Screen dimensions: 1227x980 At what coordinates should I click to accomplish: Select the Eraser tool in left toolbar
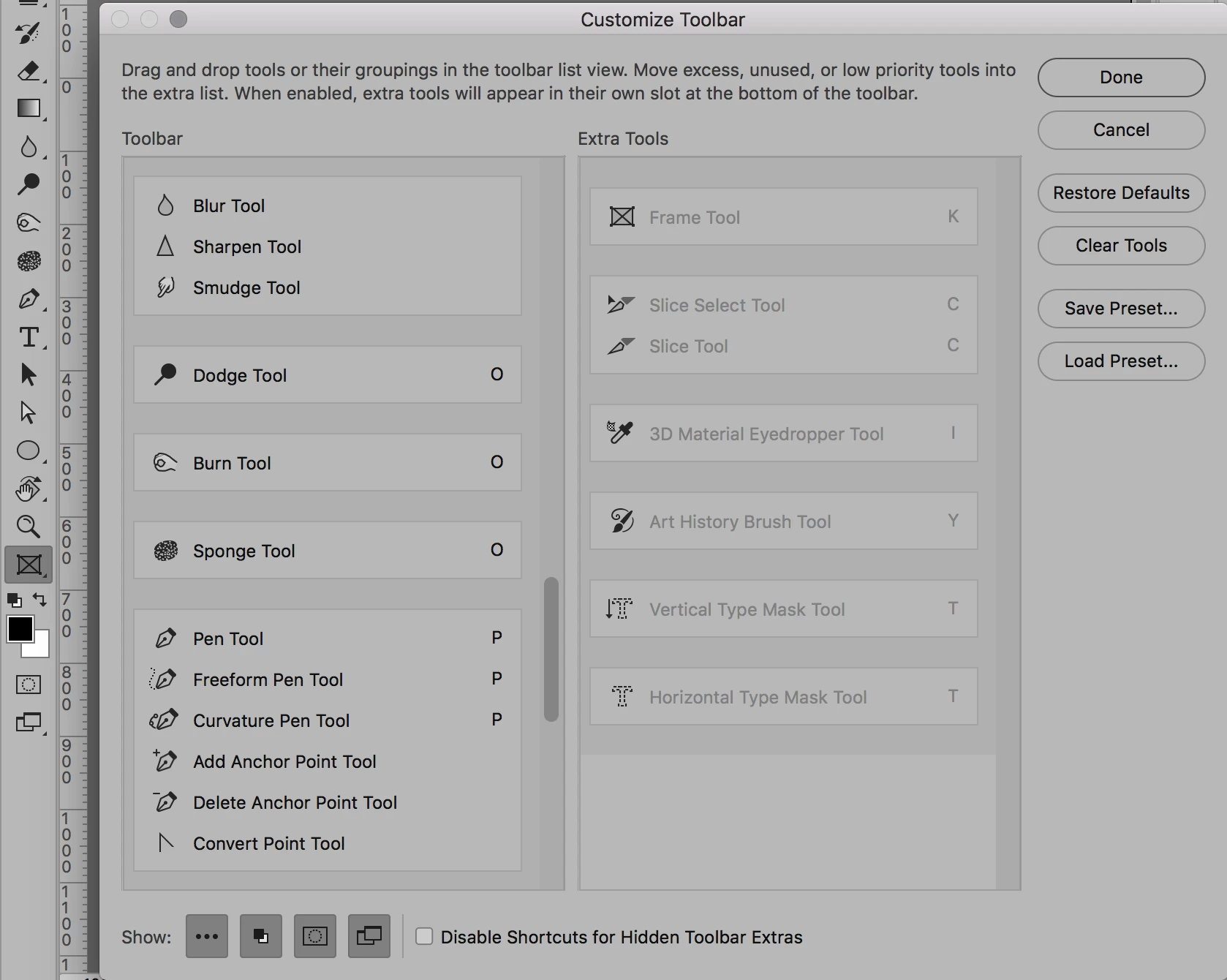(28, 71)
